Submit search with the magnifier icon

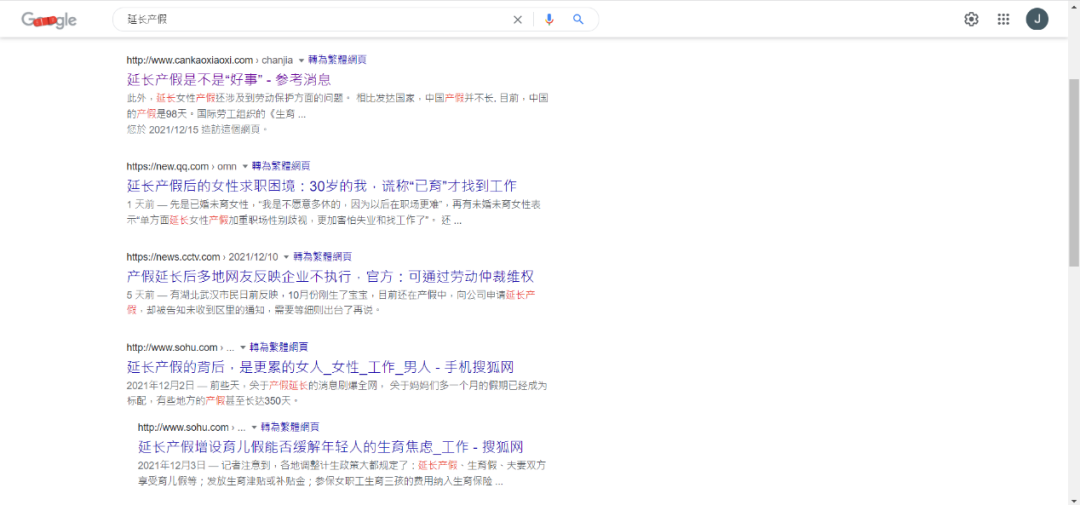pyautogui.click(x=579, y=19)
